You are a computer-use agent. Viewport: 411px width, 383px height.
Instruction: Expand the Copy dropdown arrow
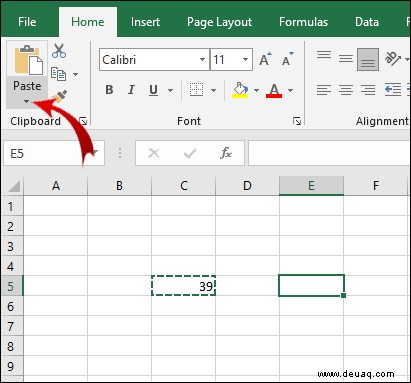pos(76,74)
